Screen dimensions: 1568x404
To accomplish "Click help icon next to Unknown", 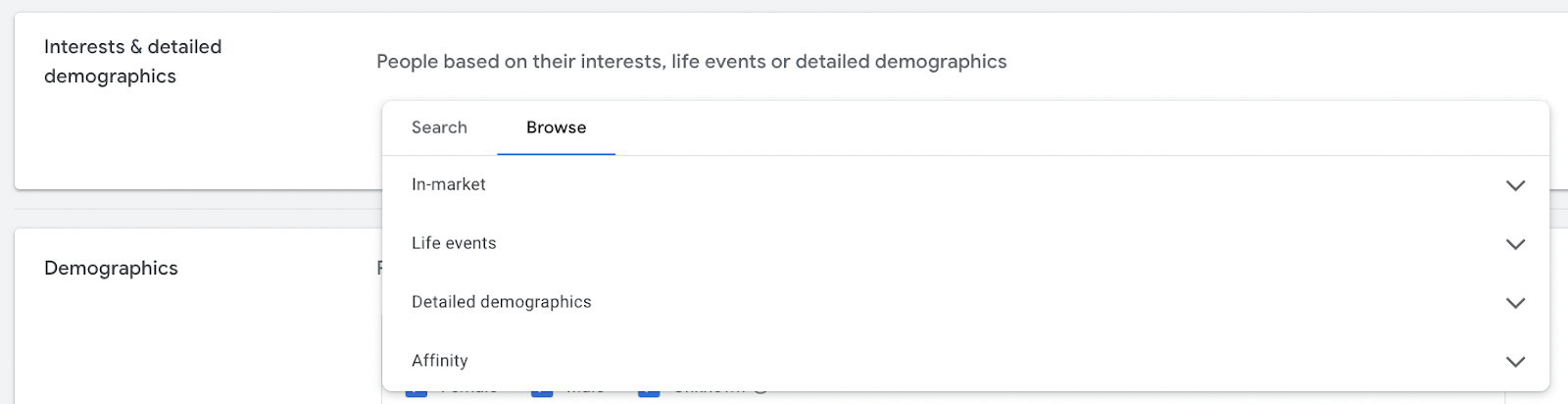I will (760, 394).
